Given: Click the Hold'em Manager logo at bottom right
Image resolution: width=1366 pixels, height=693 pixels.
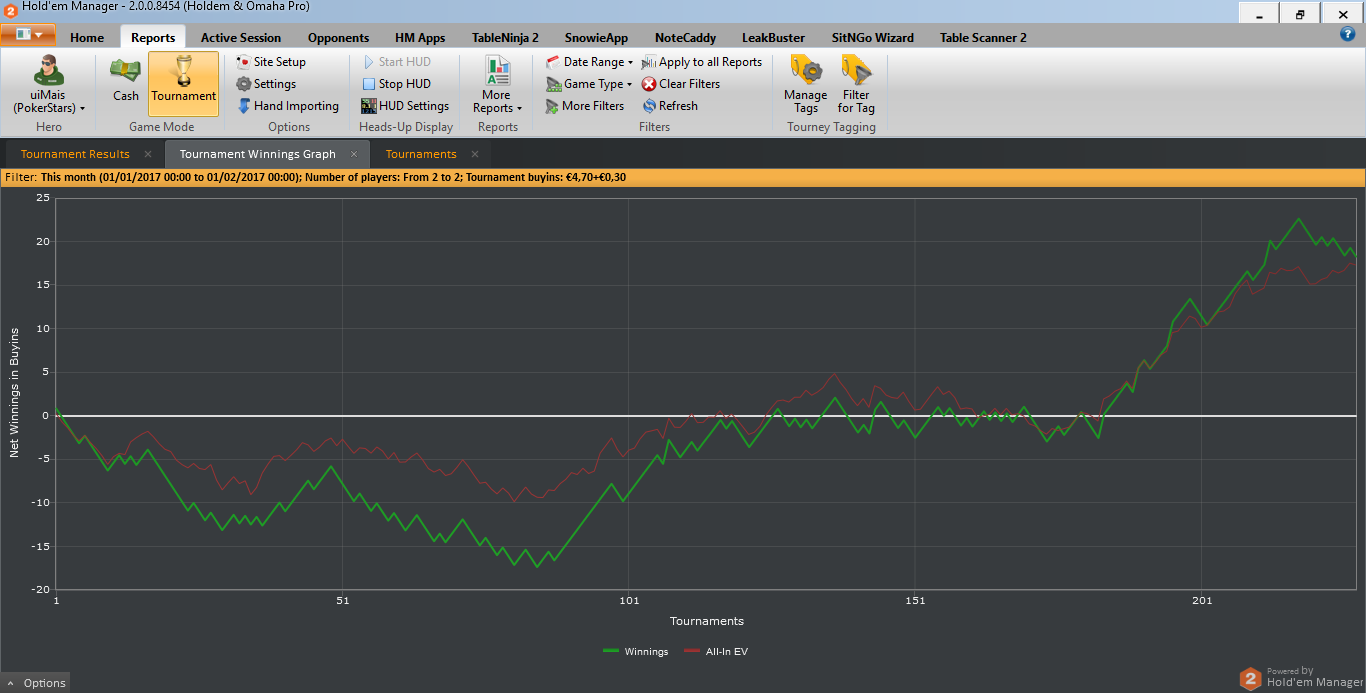Looking at the screenshot, I should [x=1300, y=678].
